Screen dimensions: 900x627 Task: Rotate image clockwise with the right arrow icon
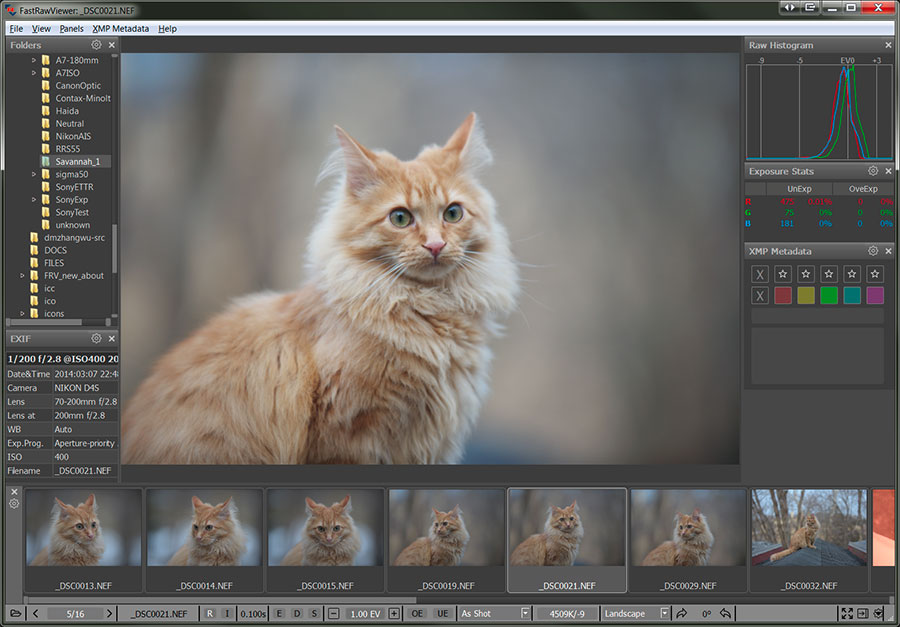pos(682,613)
